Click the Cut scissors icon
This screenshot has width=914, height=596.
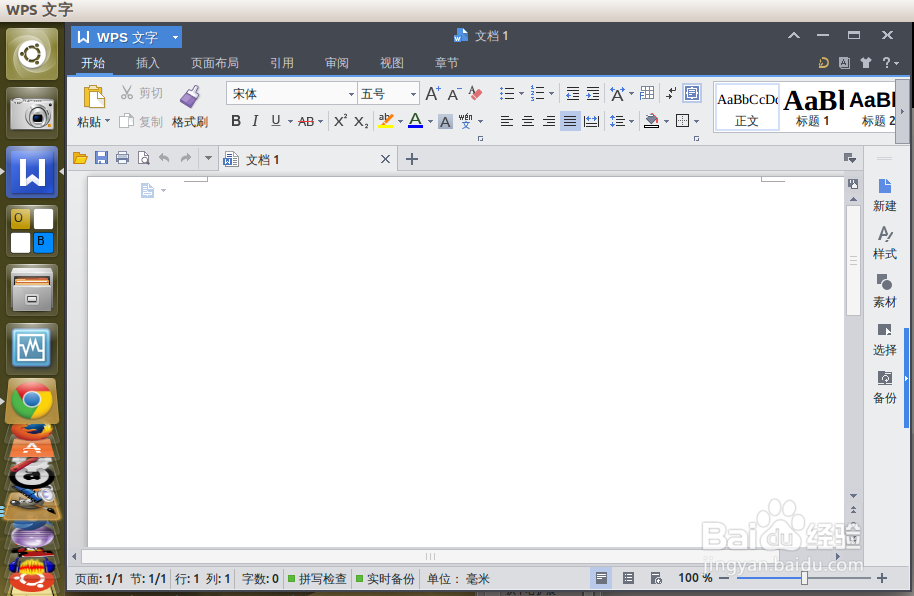(x=126, y=93)
